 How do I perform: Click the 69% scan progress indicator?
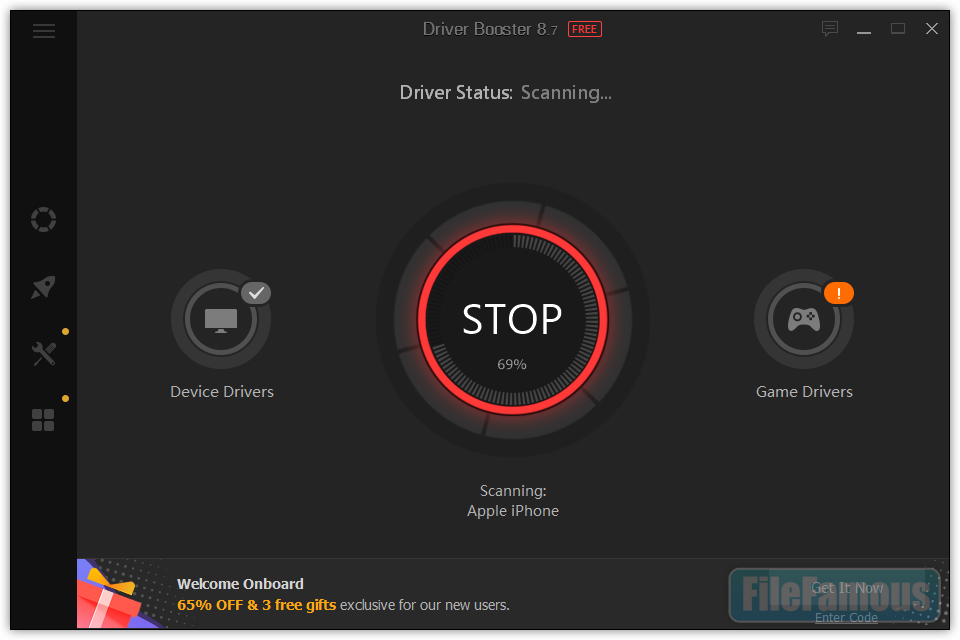click(512, 364)
